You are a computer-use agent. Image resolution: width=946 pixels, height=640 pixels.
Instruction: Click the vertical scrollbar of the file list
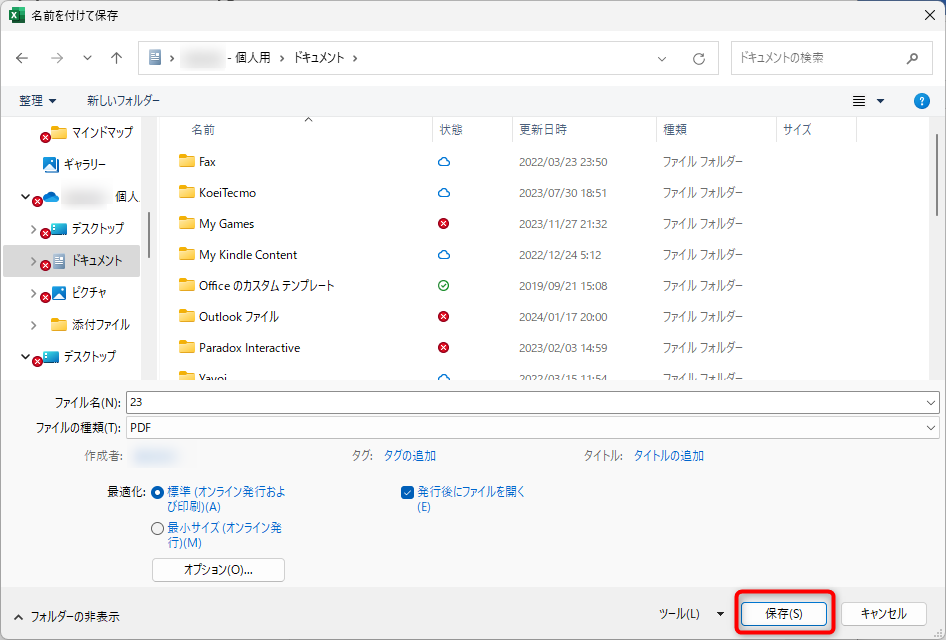[936, 175]
